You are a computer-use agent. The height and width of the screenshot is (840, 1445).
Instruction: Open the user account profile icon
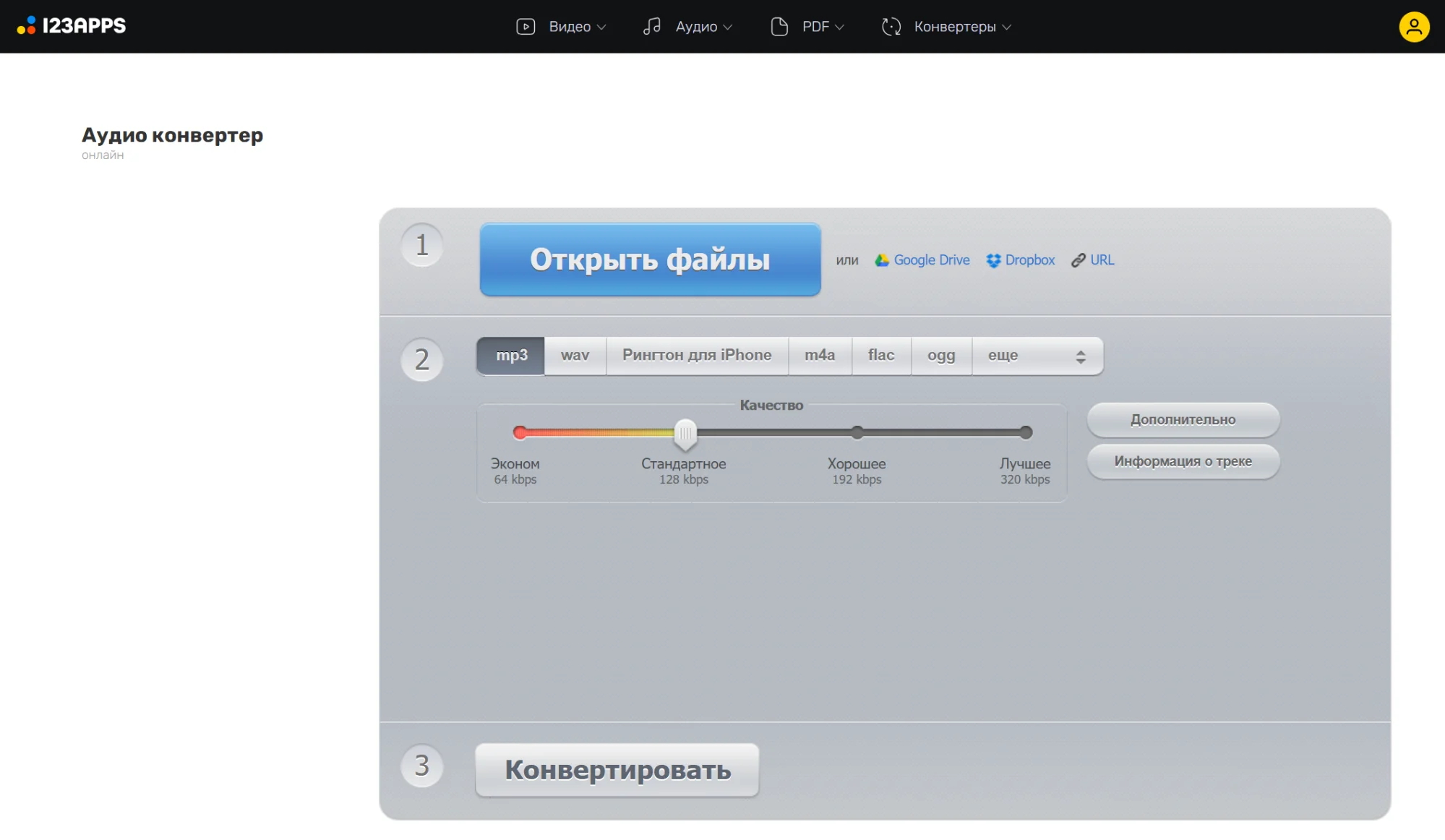(1414, 27)
